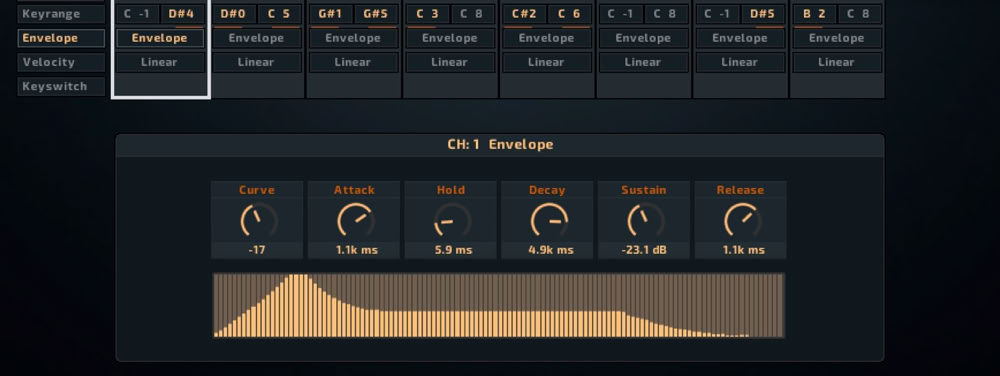Open the Keyswitch tab
Viewport: 1000px width, 376px height.
[61, 86]
